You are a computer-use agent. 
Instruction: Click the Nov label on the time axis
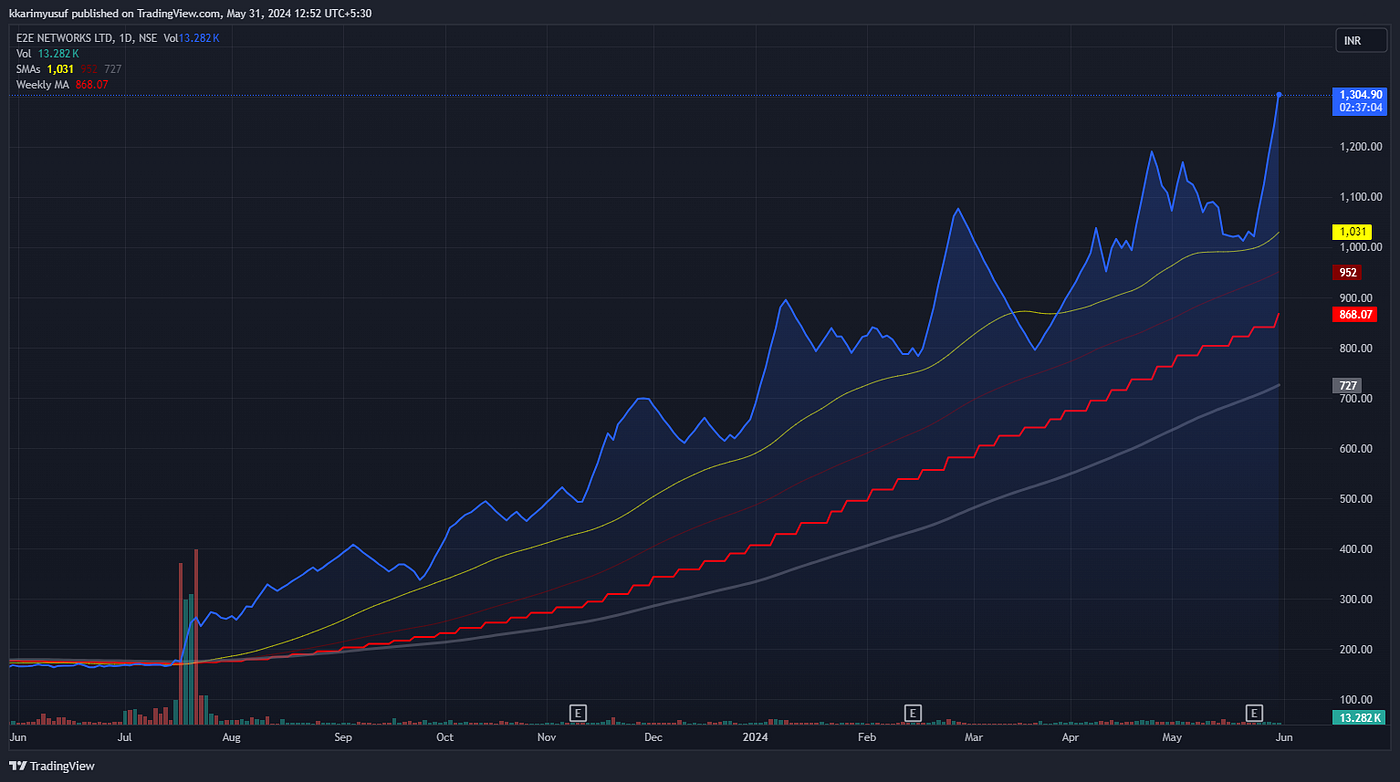(546, 738)
